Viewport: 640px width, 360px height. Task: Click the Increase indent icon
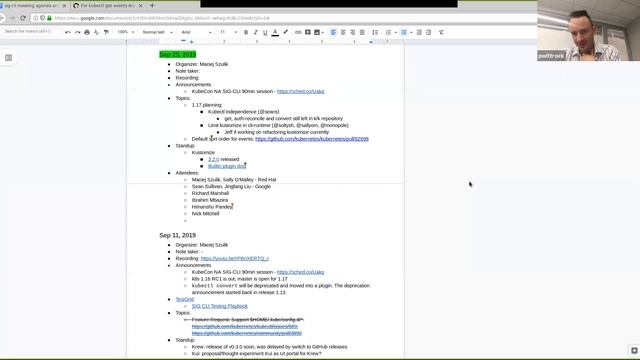[429, 32]
